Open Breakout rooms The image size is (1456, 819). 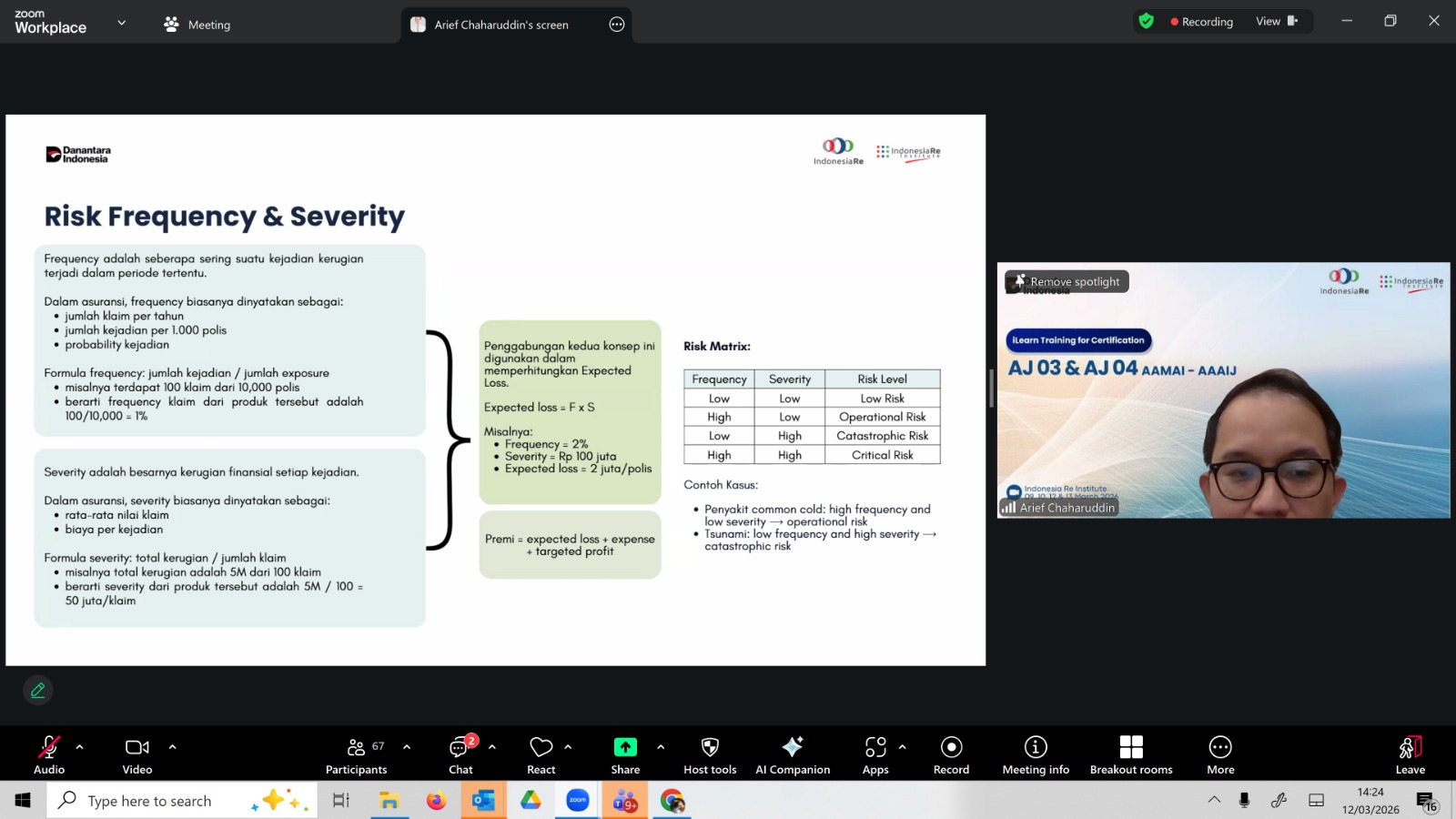tap(1131, 754)
